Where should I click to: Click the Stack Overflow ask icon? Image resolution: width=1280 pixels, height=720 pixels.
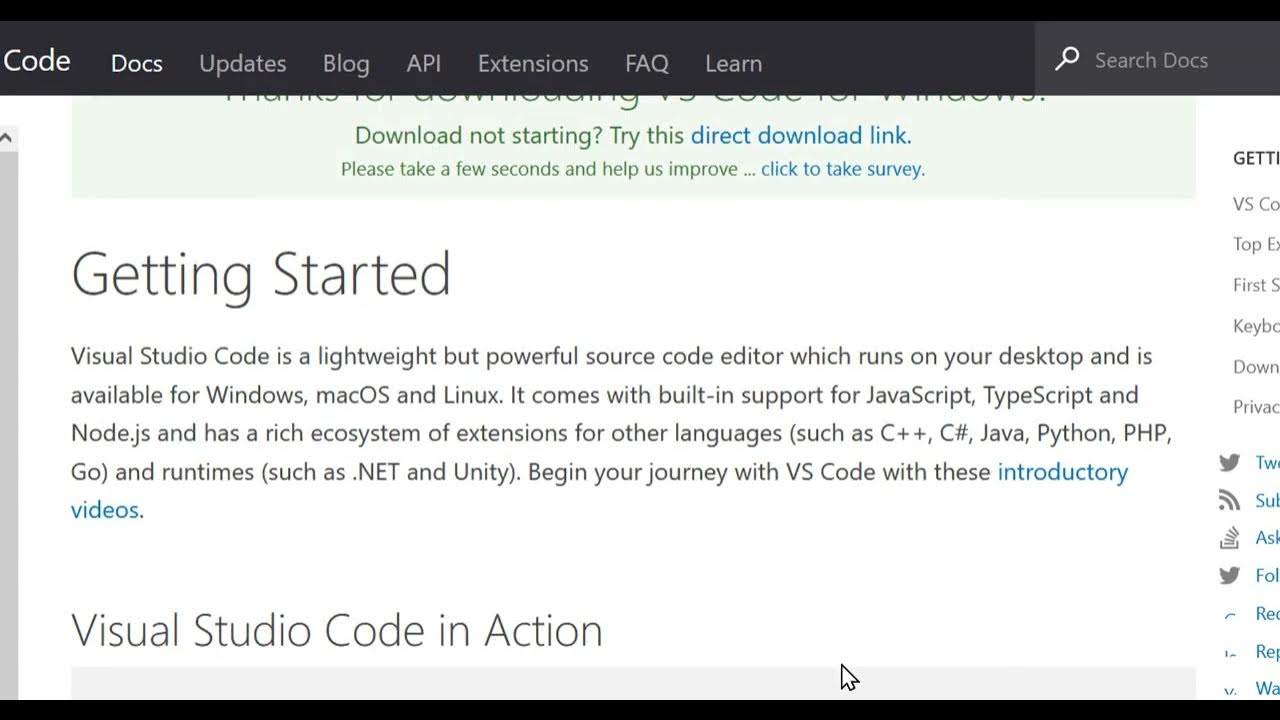pyautogui.click(x=1229, y=538)
